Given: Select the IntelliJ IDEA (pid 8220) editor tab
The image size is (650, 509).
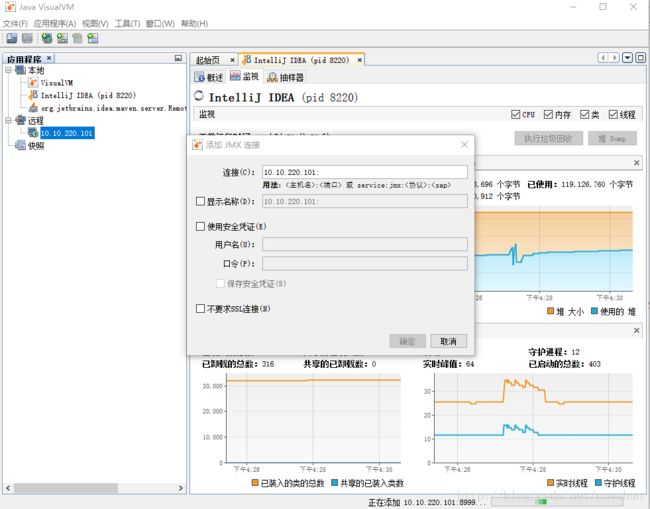Looking at the screenshot, I should pos(301,61).
